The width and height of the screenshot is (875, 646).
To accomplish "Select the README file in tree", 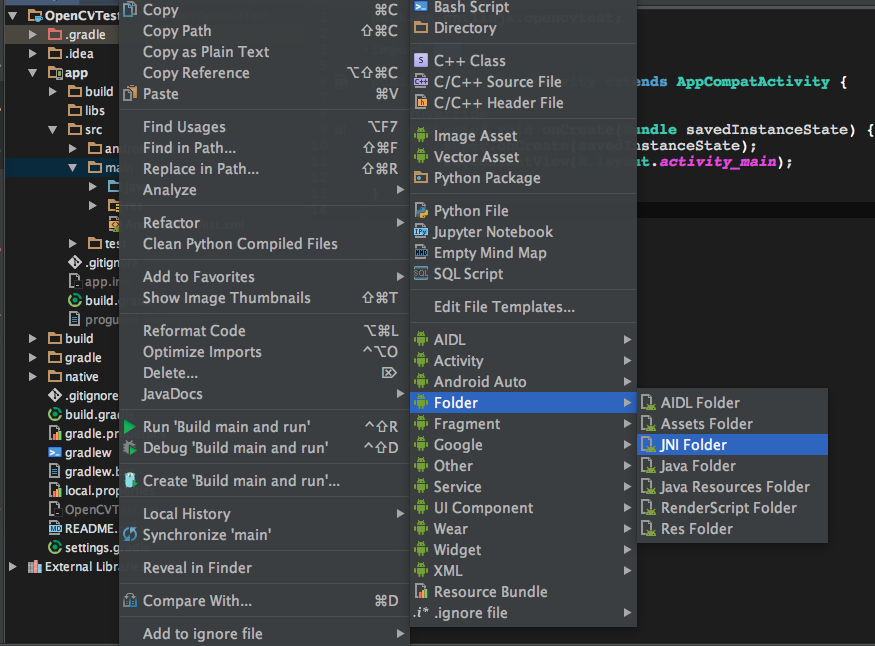I will point(83,528).
